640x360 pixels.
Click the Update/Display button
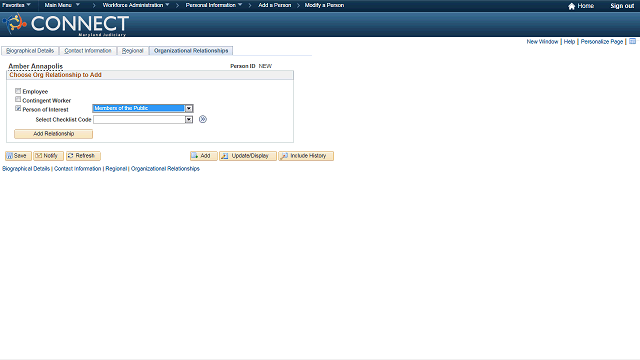(x=248, y=156)
